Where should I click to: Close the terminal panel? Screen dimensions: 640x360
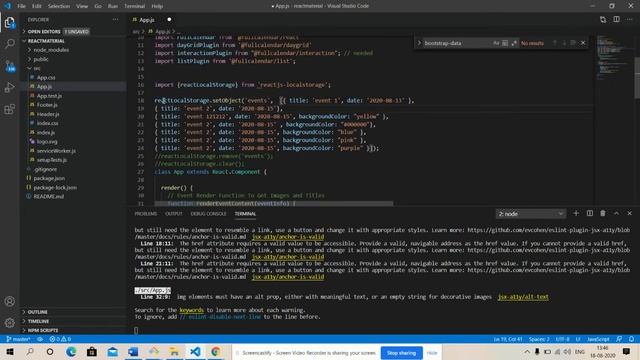pos(629,213)
